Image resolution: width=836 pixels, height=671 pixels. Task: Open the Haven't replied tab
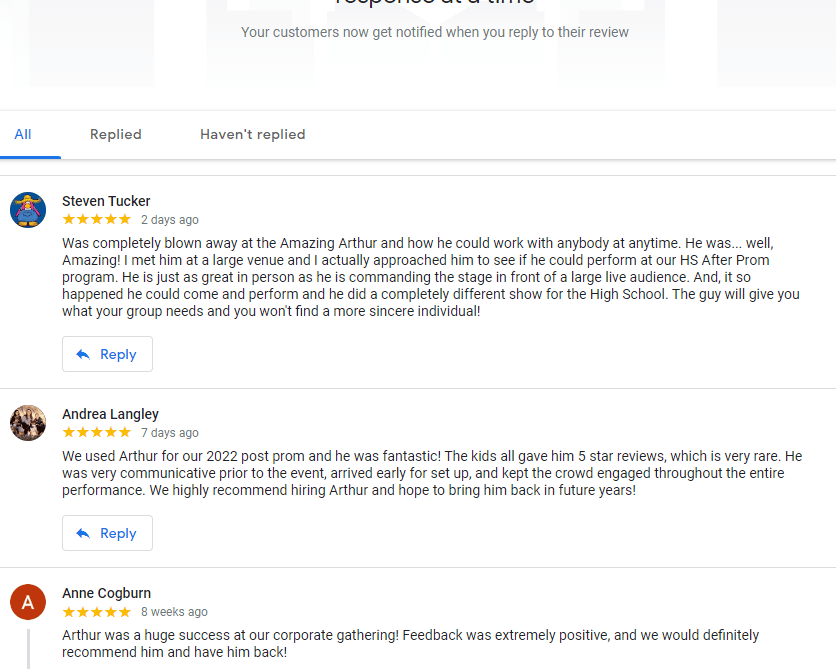click(x=253, y=134)
